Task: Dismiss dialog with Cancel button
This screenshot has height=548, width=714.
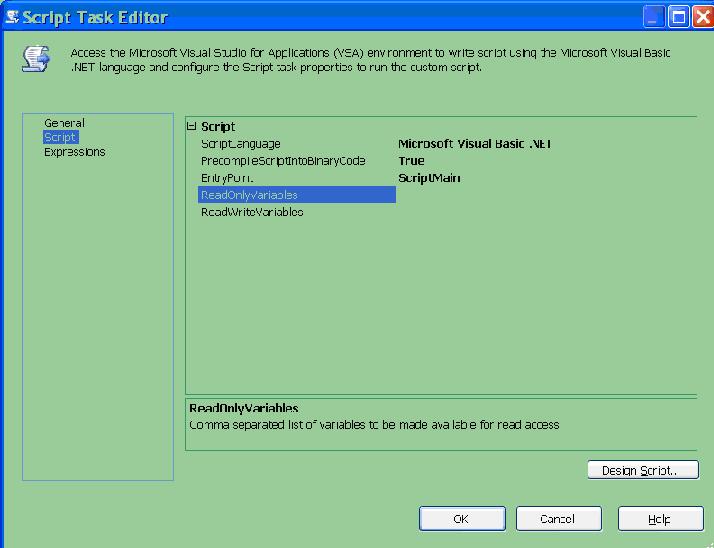Action: tap(559, 518)
